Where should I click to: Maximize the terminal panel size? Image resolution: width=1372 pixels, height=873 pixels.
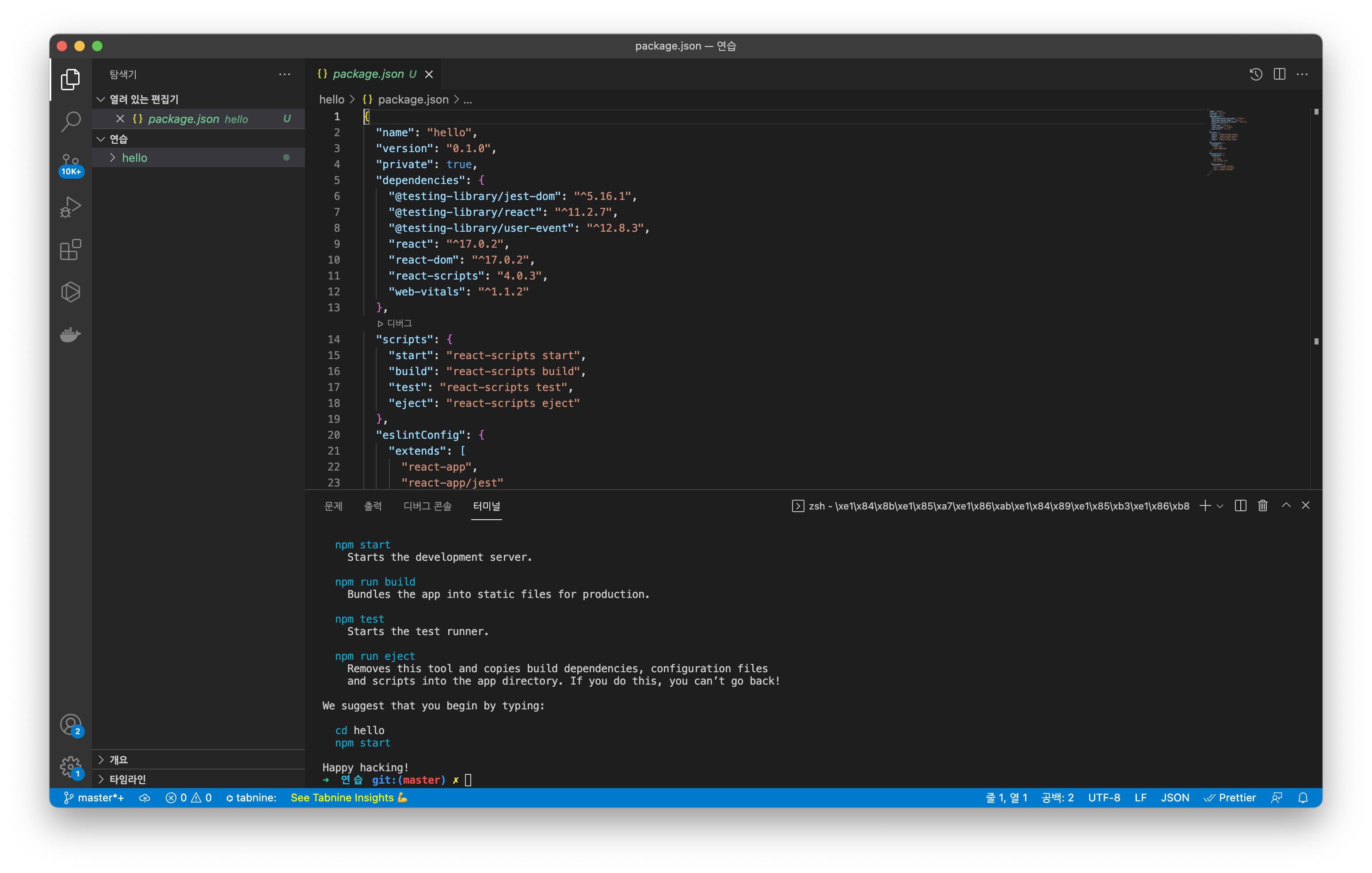(1286, 505)
